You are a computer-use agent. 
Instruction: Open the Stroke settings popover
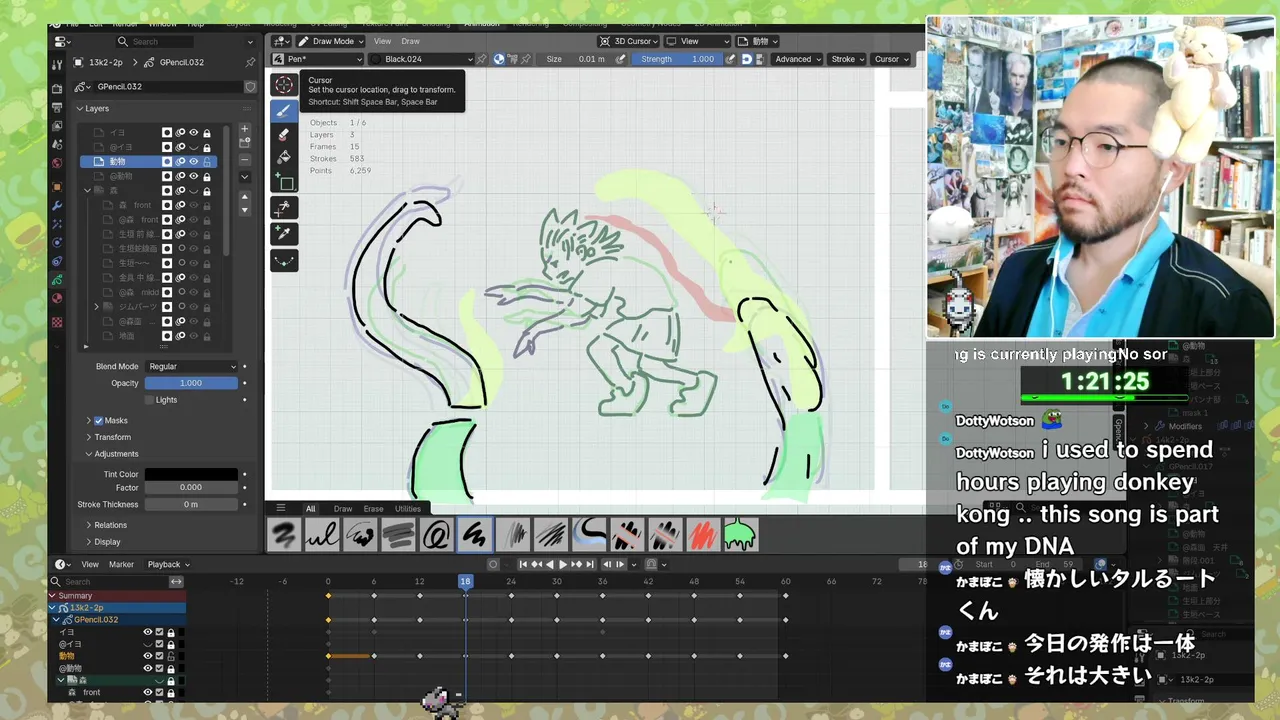coord(848,59)
